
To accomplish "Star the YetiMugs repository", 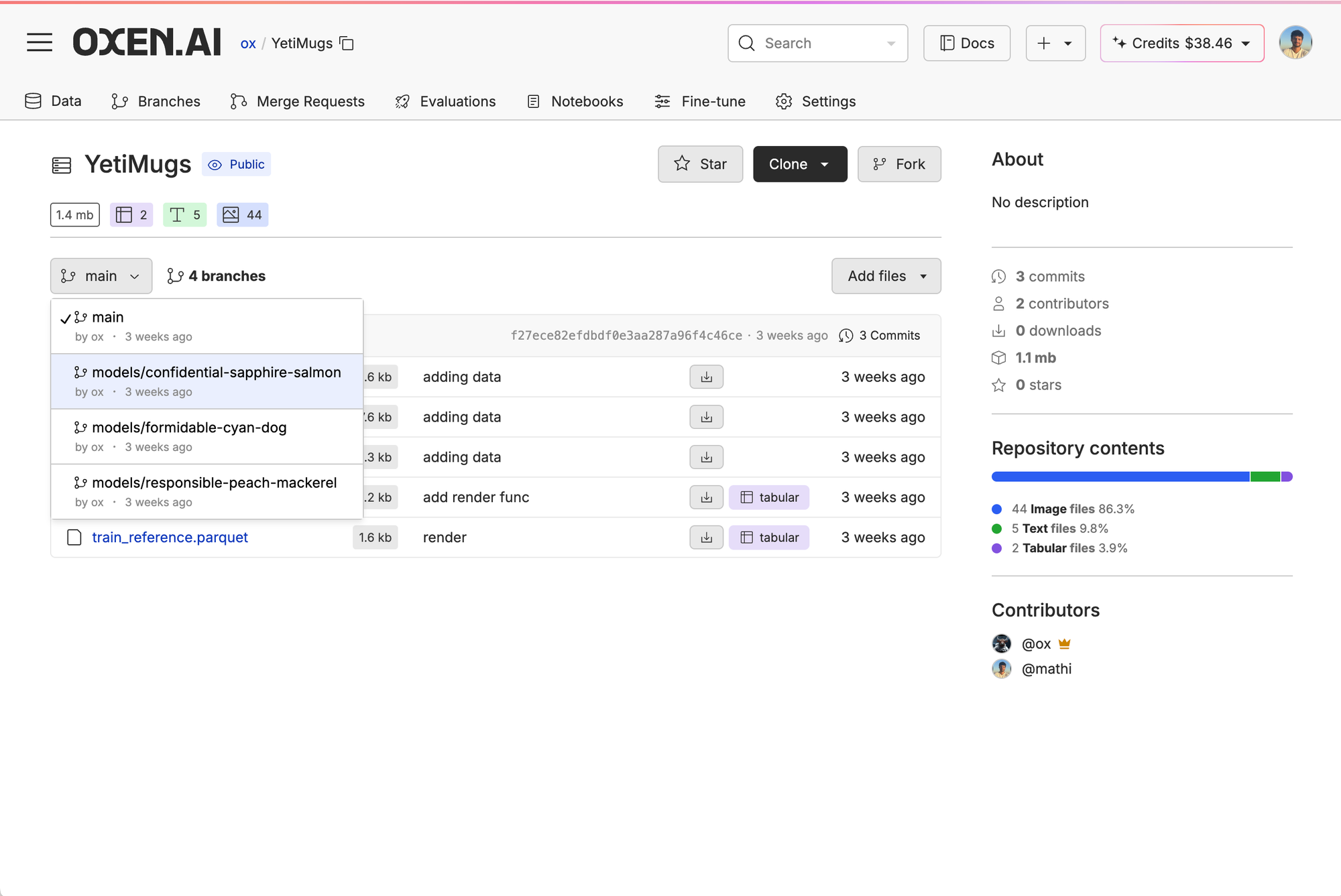I will (700, 164).
